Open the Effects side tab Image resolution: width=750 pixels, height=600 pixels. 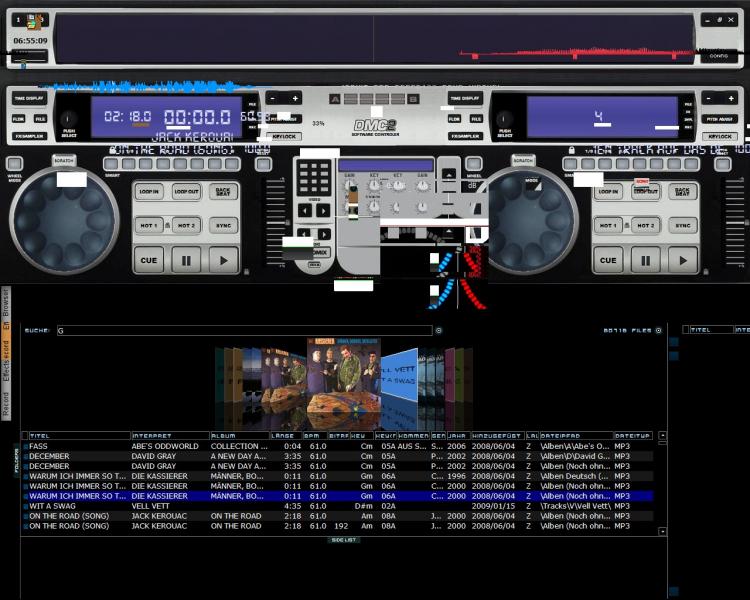coord(6,371)
